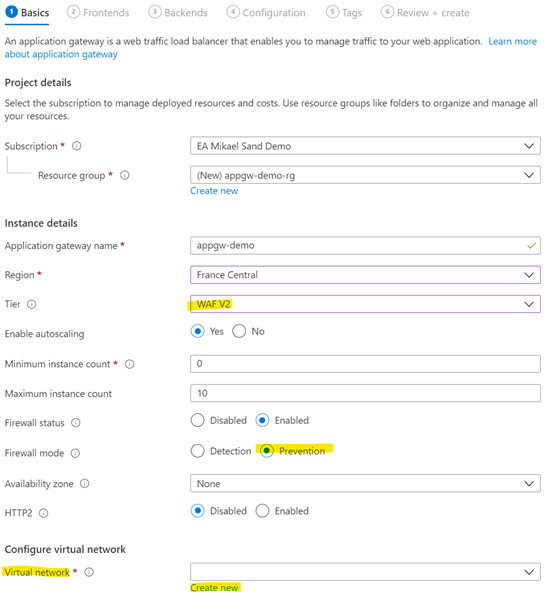This screenshot has width=560, height=600.
Task: Click the Minimum instance count info icon
Action: pos(130,364)
